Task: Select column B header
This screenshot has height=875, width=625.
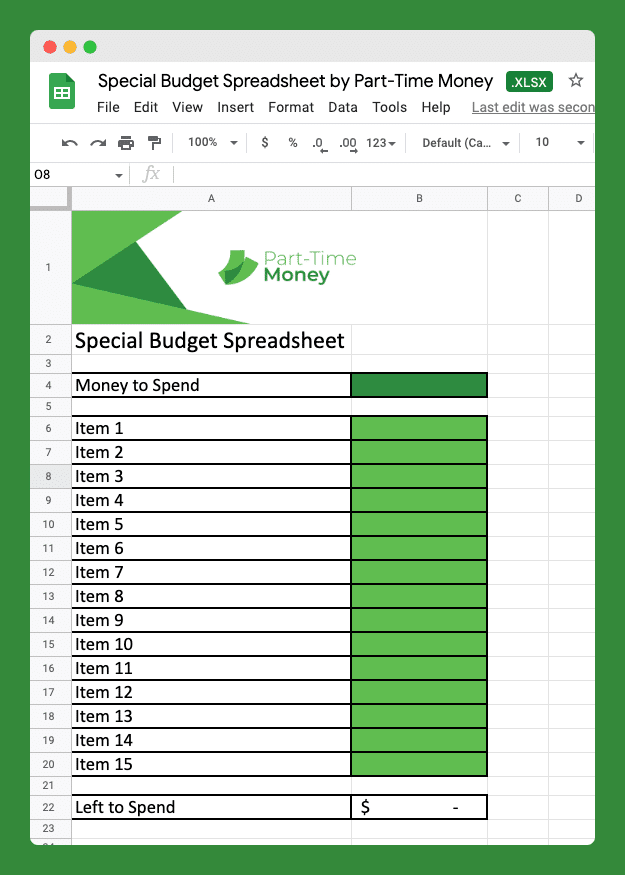Action: coord(419,199)
